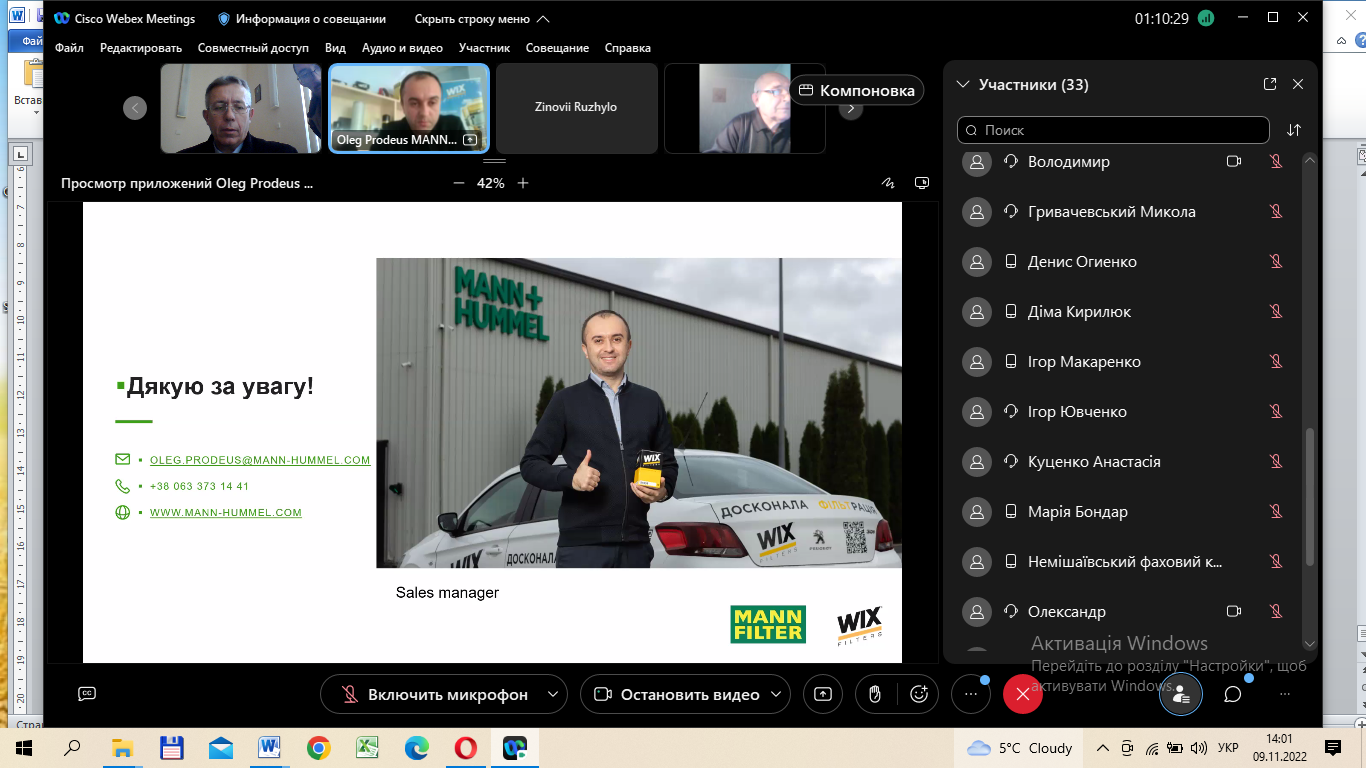Close the participants panel
1366x768 pixels.
coord(1298,85)
